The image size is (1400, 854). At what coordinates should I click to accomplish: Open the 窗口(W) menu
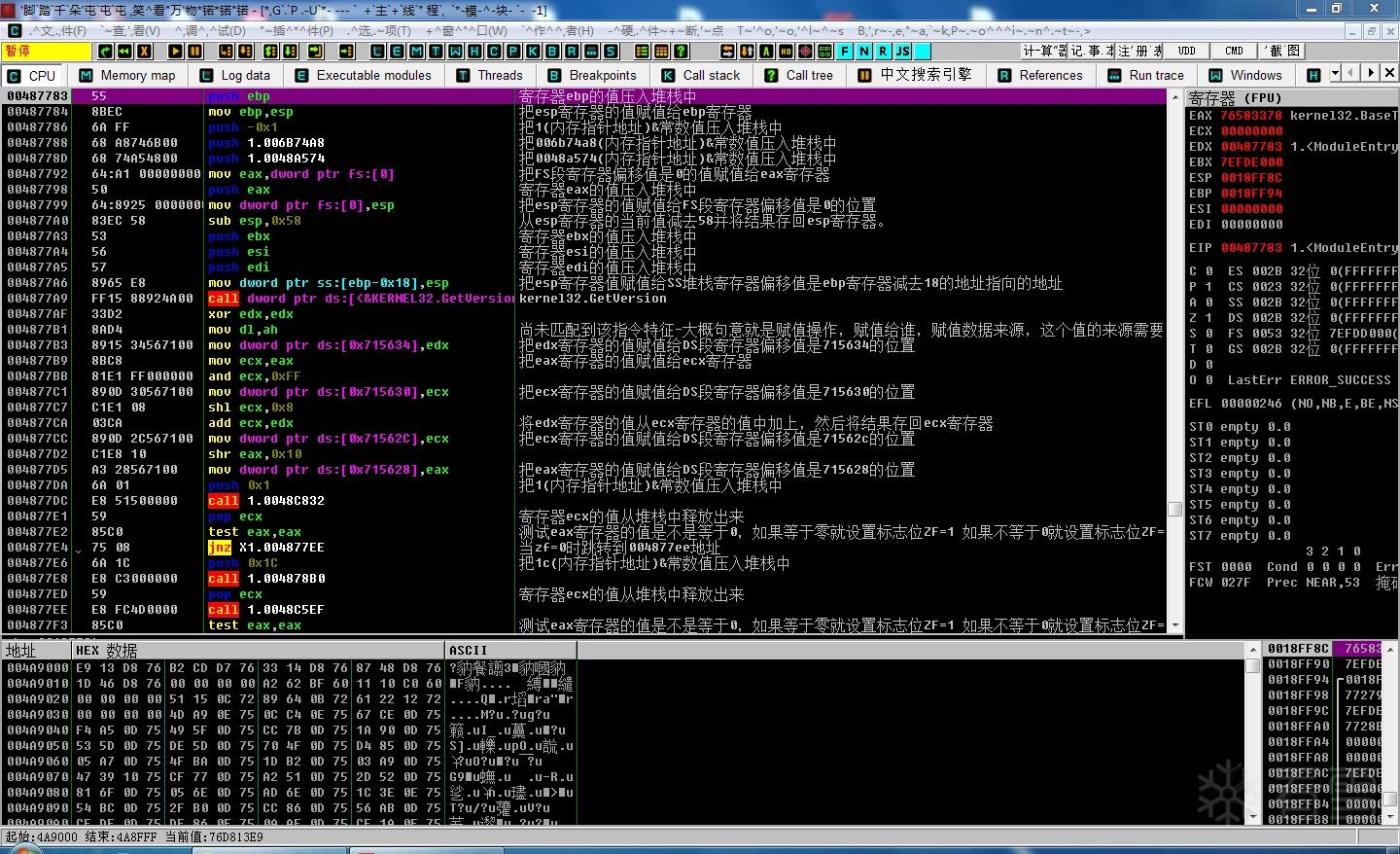467,31
